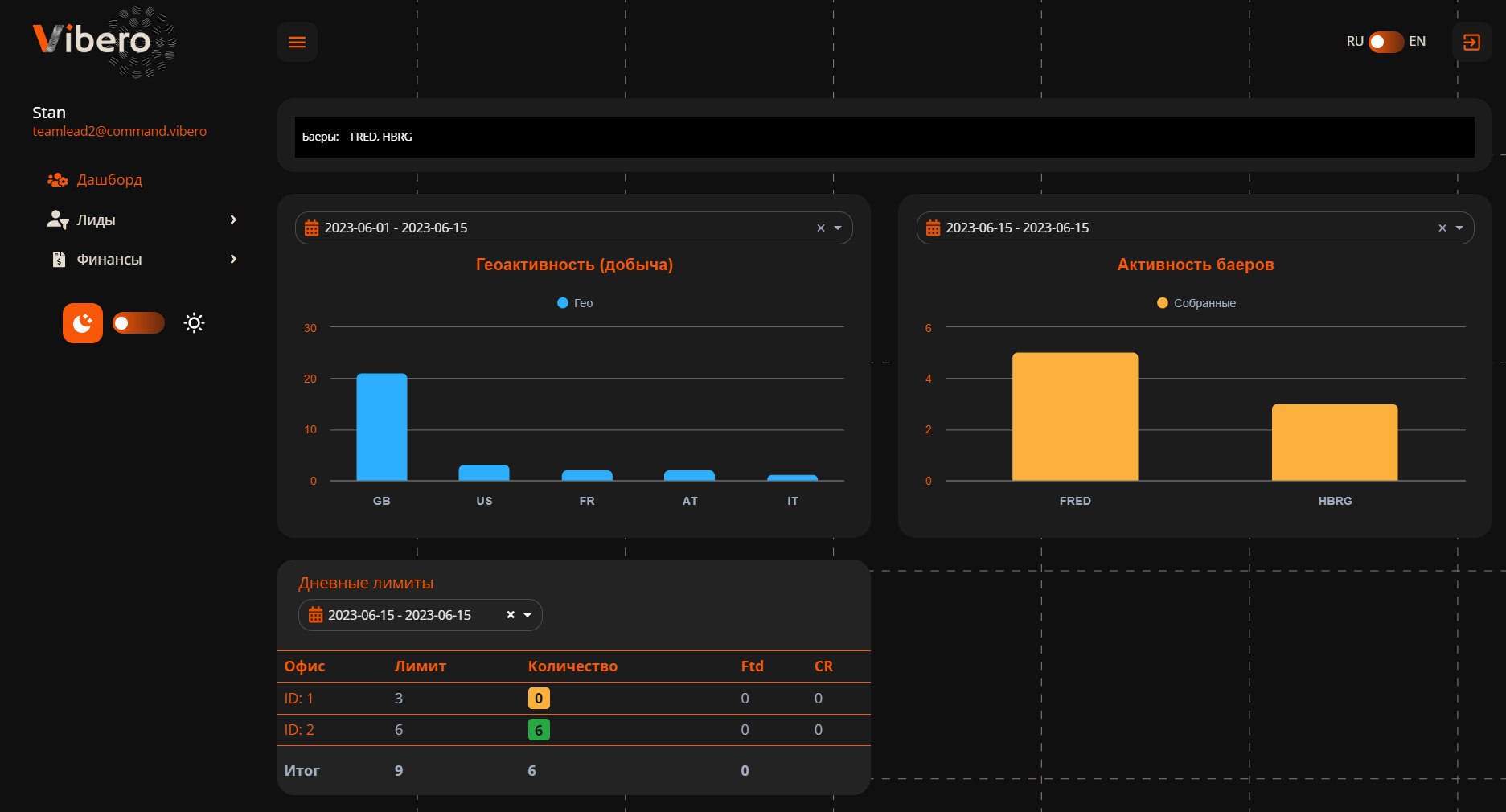This screenshot has width=1506, height=812.
Task: Toggle the Гео legend series
Action: (x=575, y=303)
